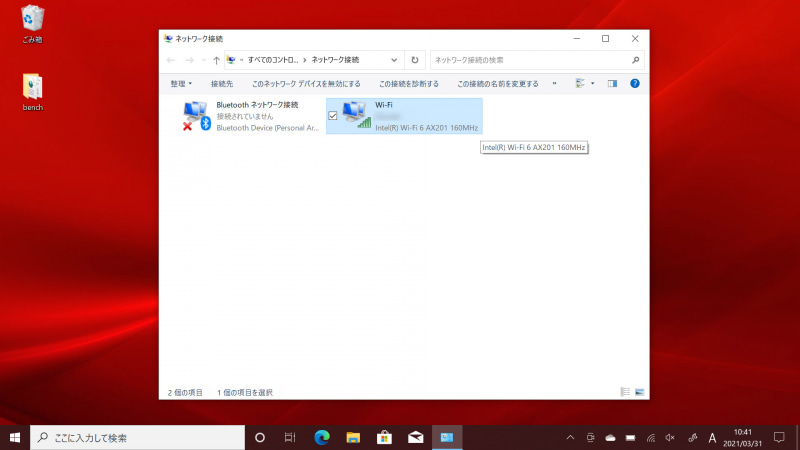
Task: Click このネットワーク デバイスを無効にする
Action: coord(306,84)
